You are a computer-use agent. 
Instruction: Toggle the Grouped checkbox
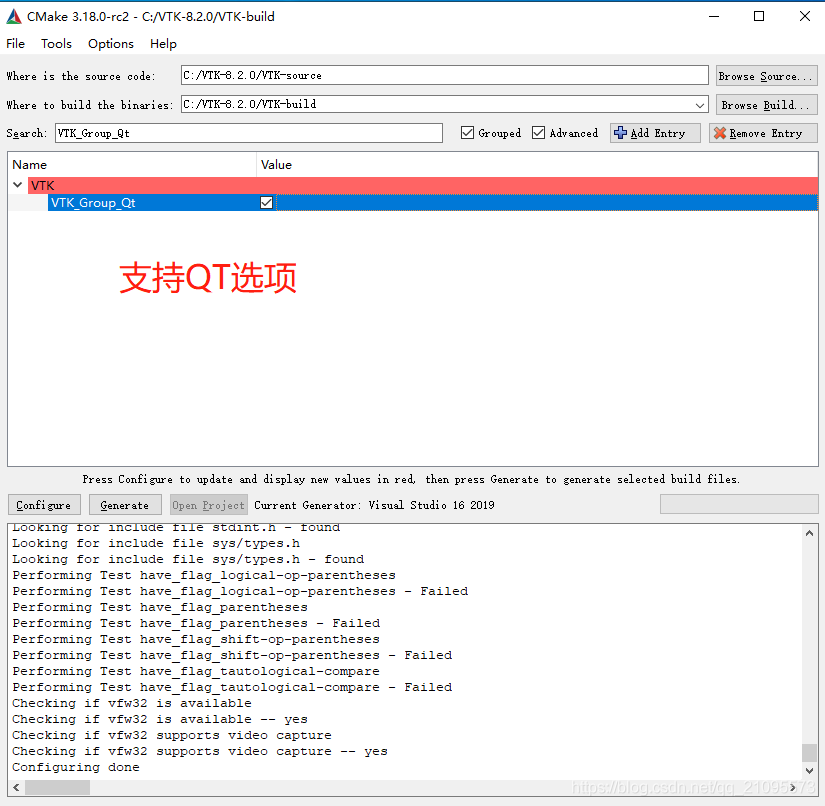[x=467, y=133]
